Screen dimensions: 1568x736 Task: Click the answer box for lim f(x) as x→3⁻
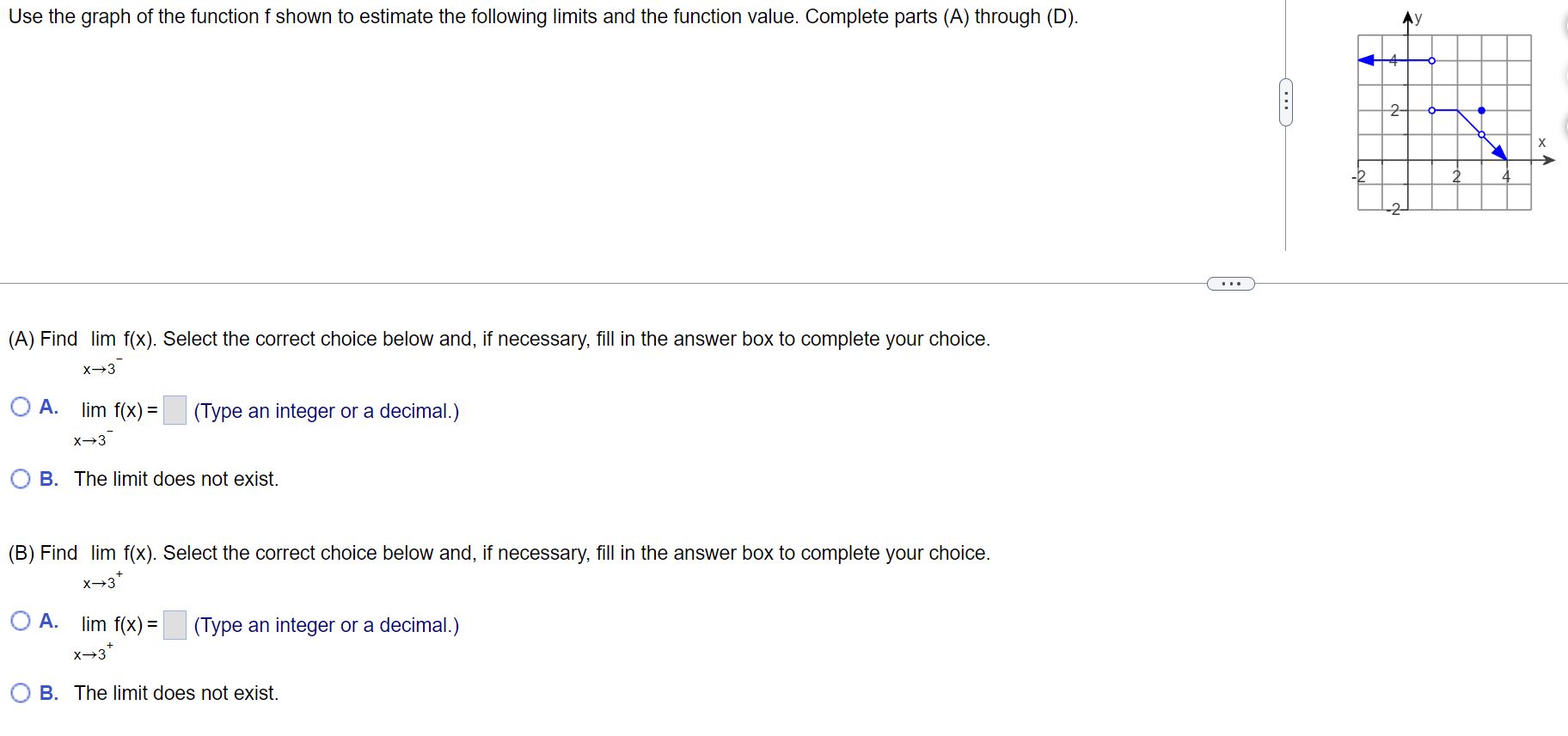pyautogui.click(x=176, y=411)
